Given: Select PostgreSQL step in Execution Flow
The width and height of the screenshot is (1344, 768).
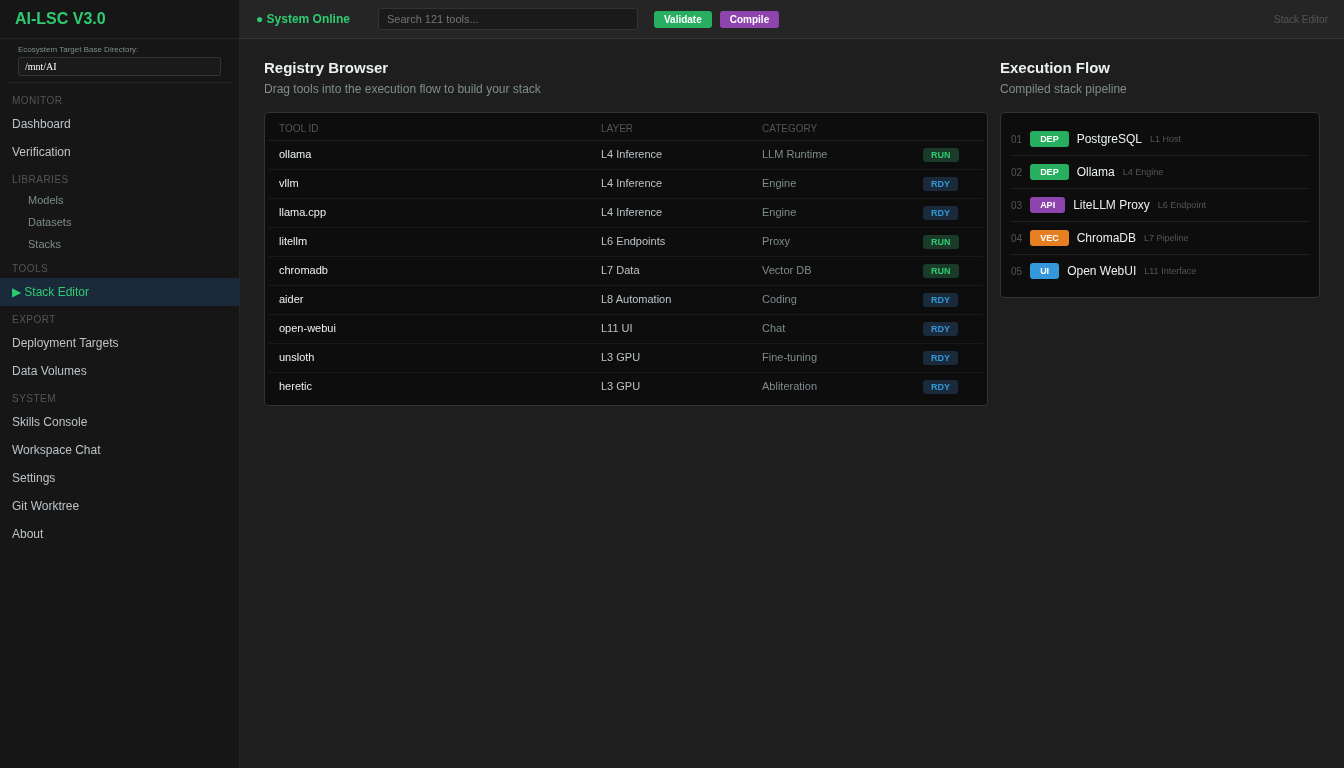Looking at the screenshot, I should 1160,139.
